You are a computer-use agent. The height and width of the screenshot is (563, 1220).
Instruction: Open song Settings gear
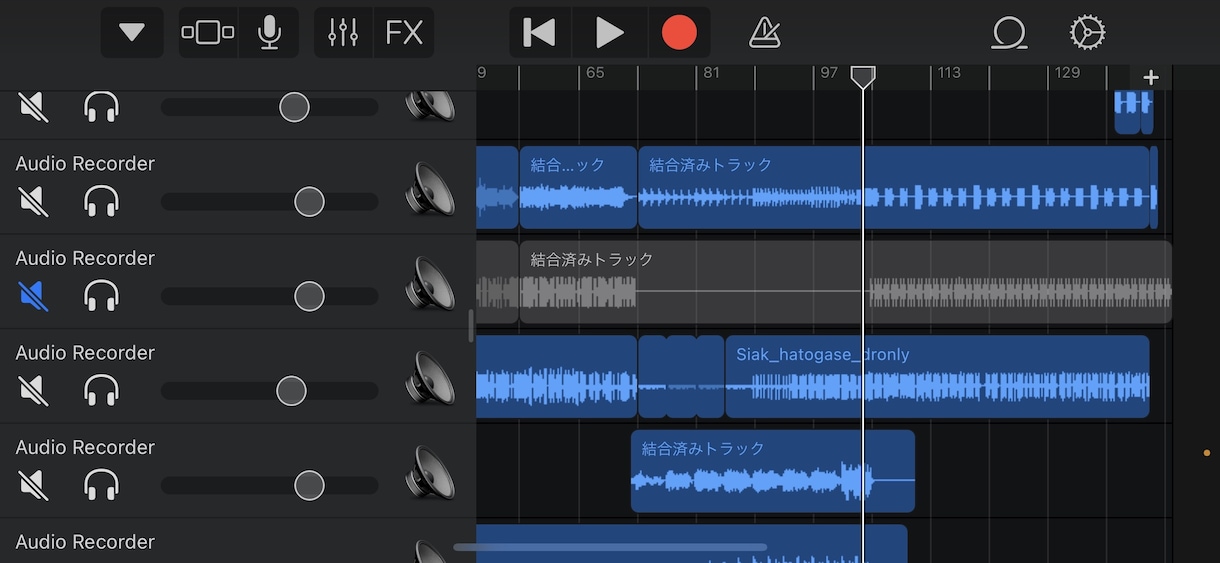pyautogui.click(x=1087, y=33)
